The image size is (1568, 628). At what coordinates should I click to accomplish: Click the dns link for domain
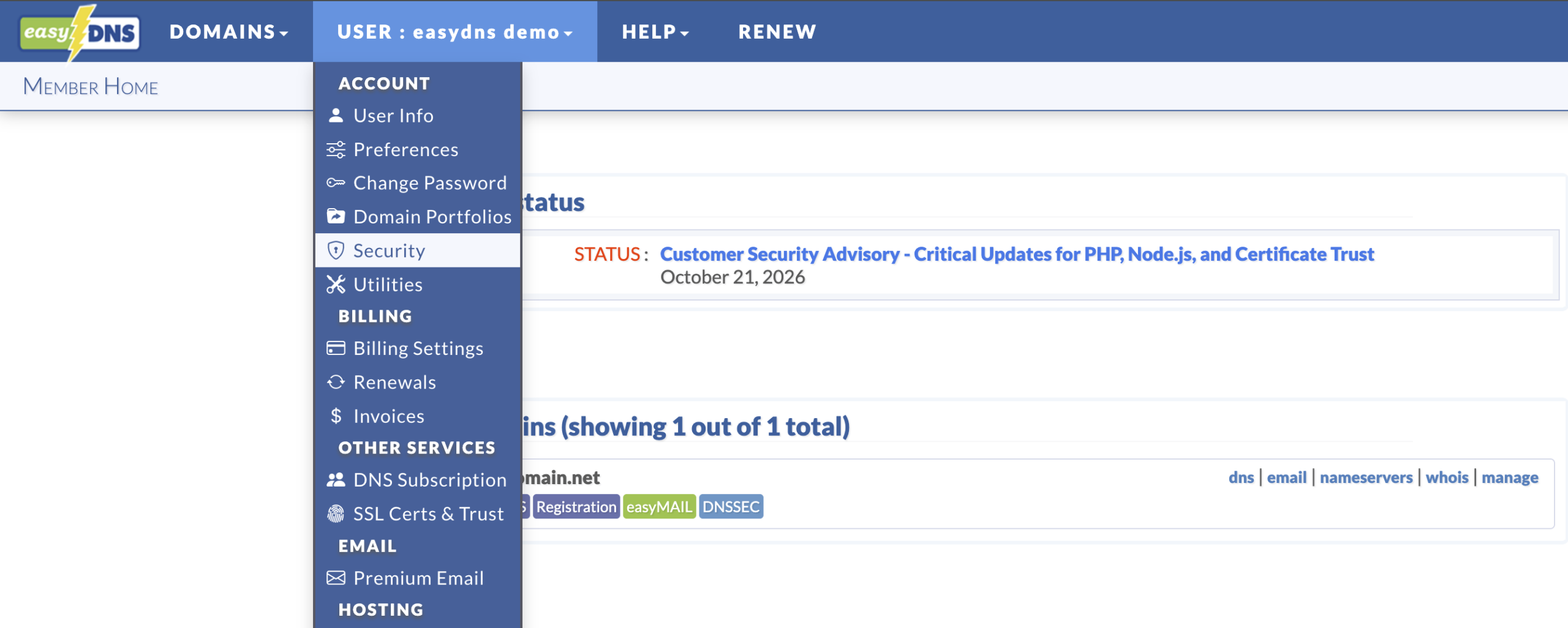coord(1241,477)
